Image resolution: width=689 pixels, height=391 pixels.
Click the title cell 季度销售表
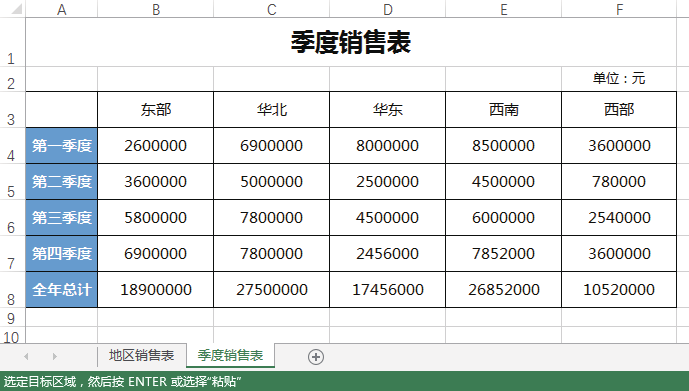(351, 43)
